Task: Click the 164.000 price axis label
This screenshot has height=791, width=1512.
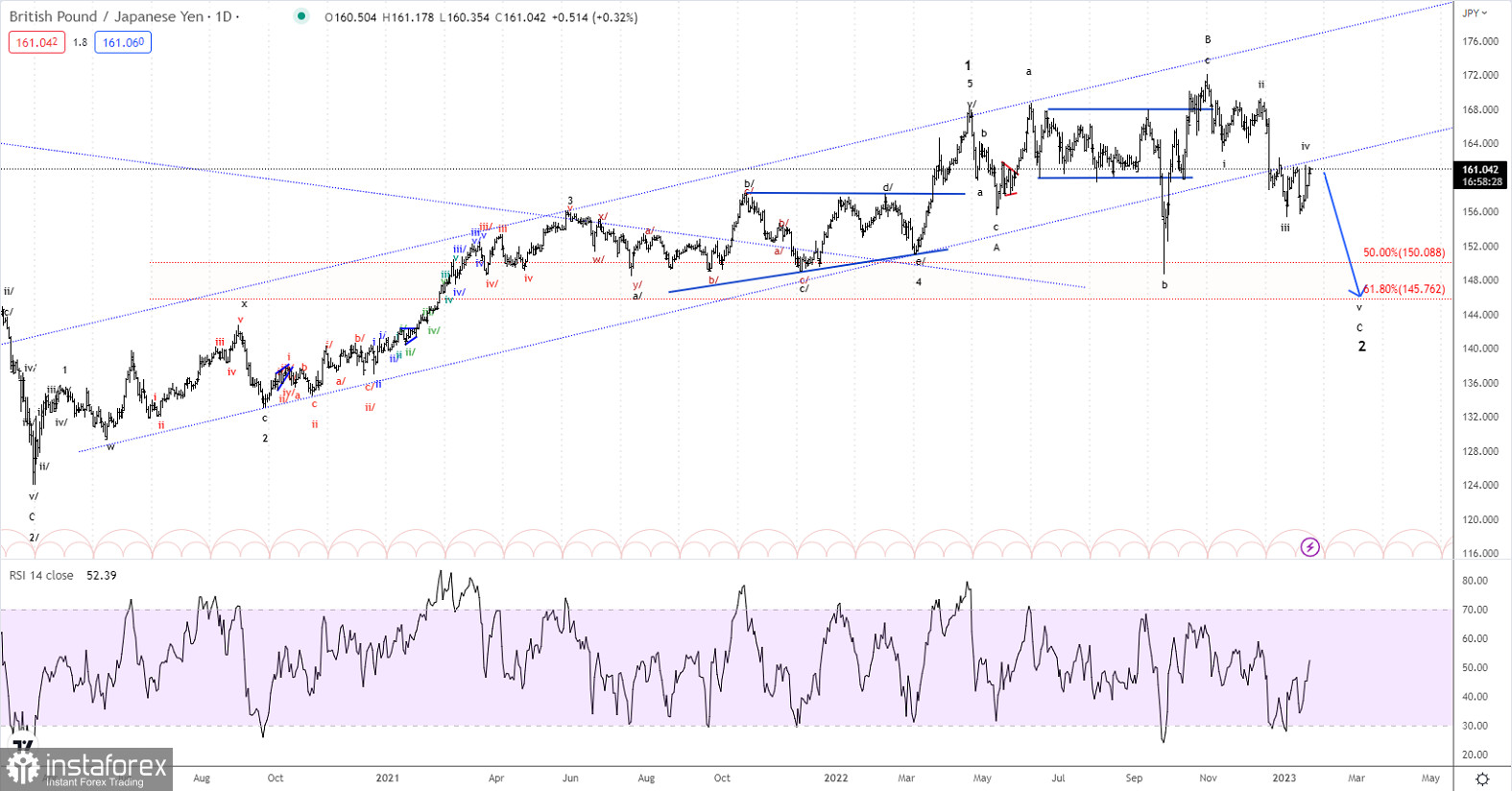Action: pyautogui.click(x=1480, y=143)
